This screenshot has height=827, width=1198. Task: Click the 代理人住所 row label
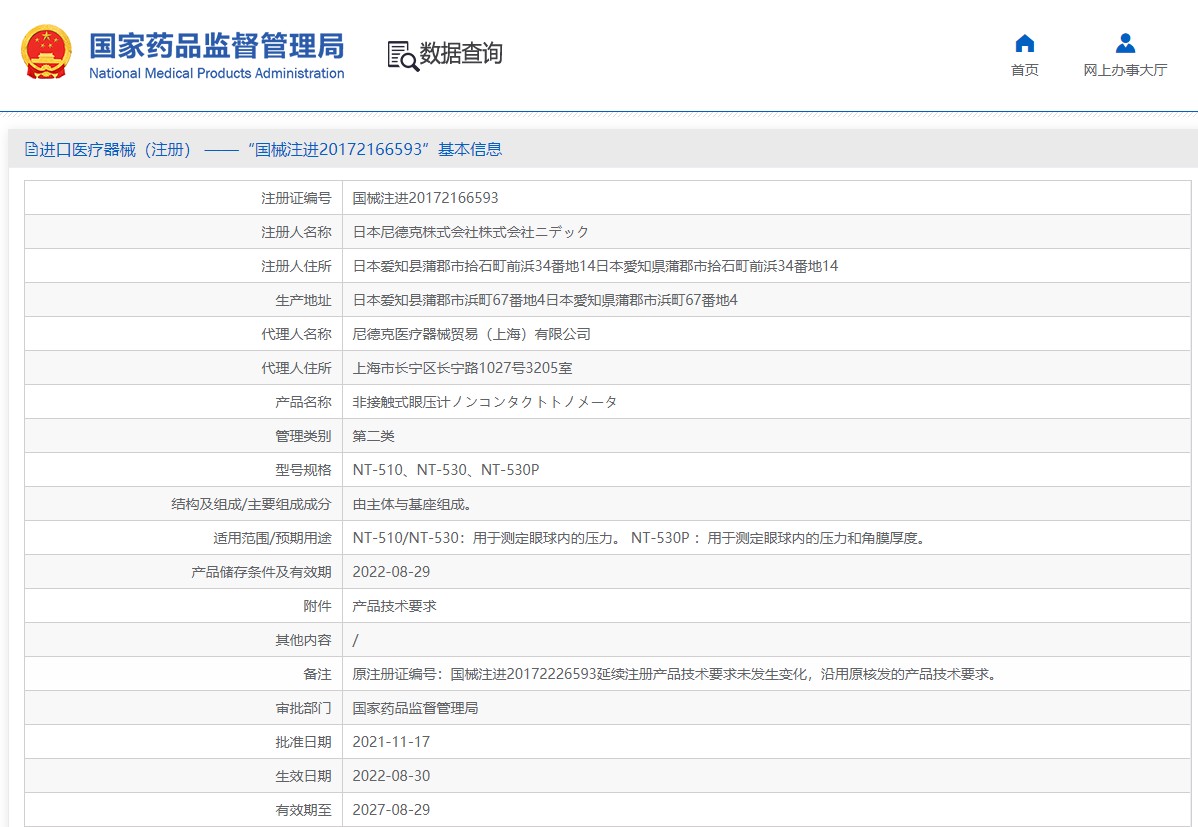coord(296,368)
